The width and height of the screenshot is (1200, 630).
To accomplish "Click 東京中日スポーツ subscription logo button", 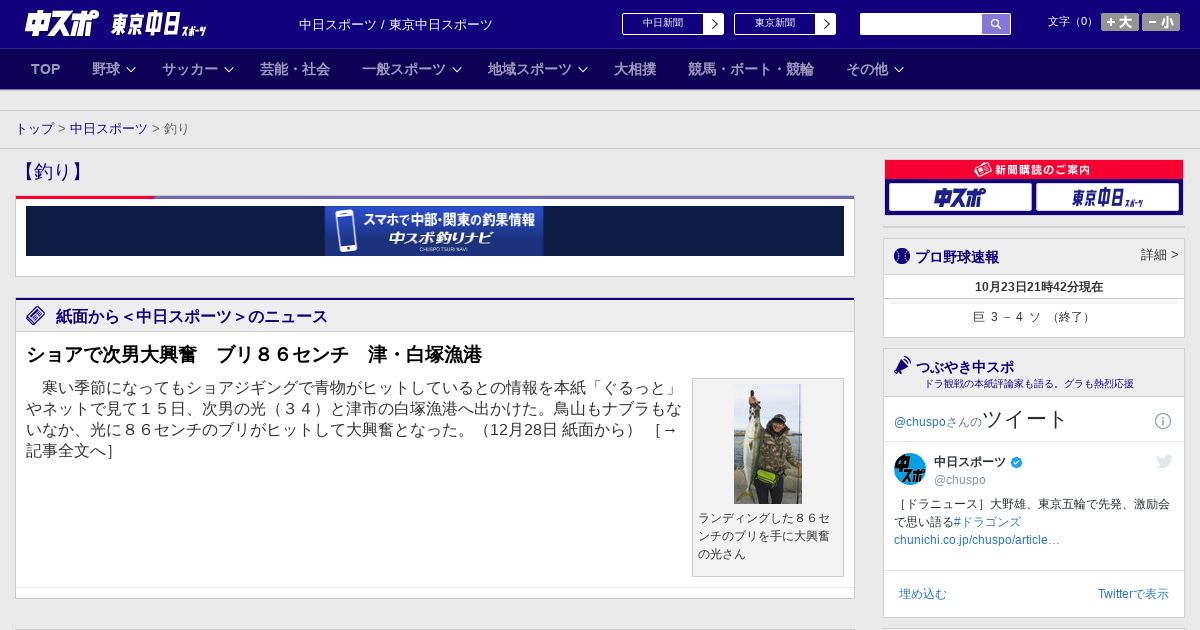I will [1107, 197].
